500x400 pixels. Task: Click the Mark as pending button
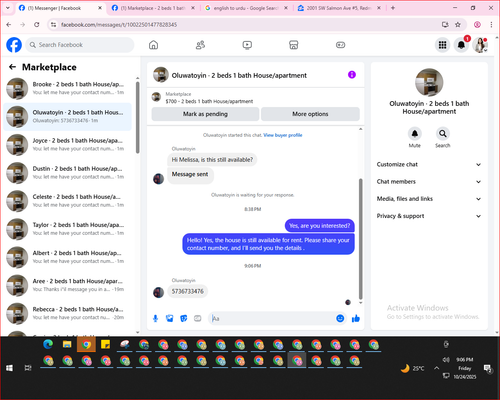[205, 114]
